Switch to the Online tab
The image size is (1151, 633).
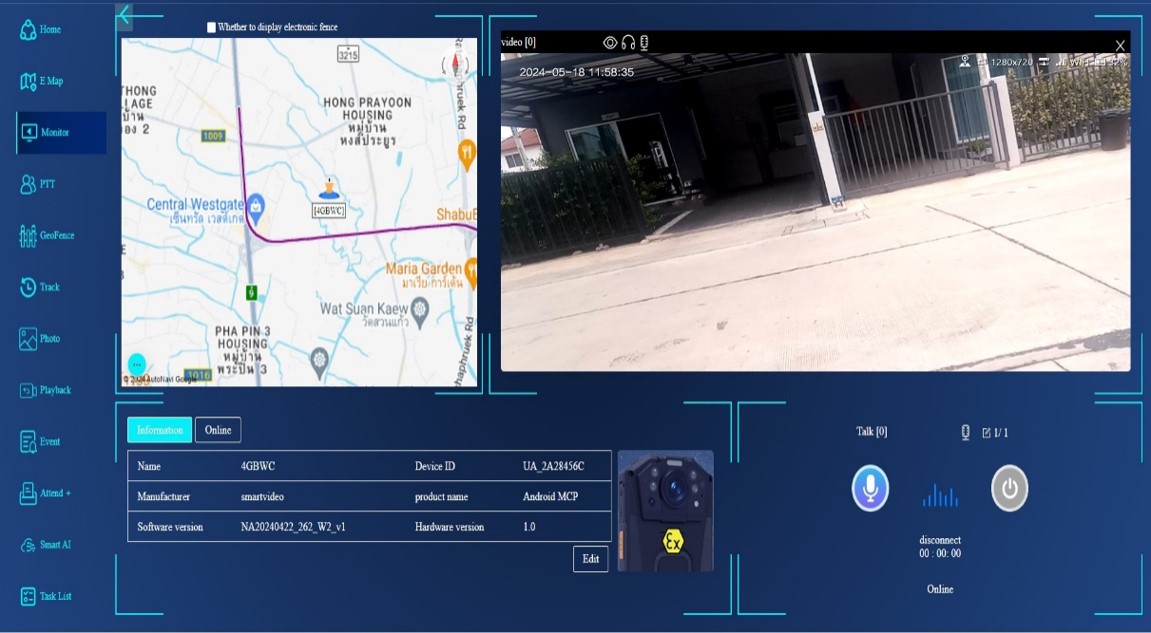tap(218, 430)
